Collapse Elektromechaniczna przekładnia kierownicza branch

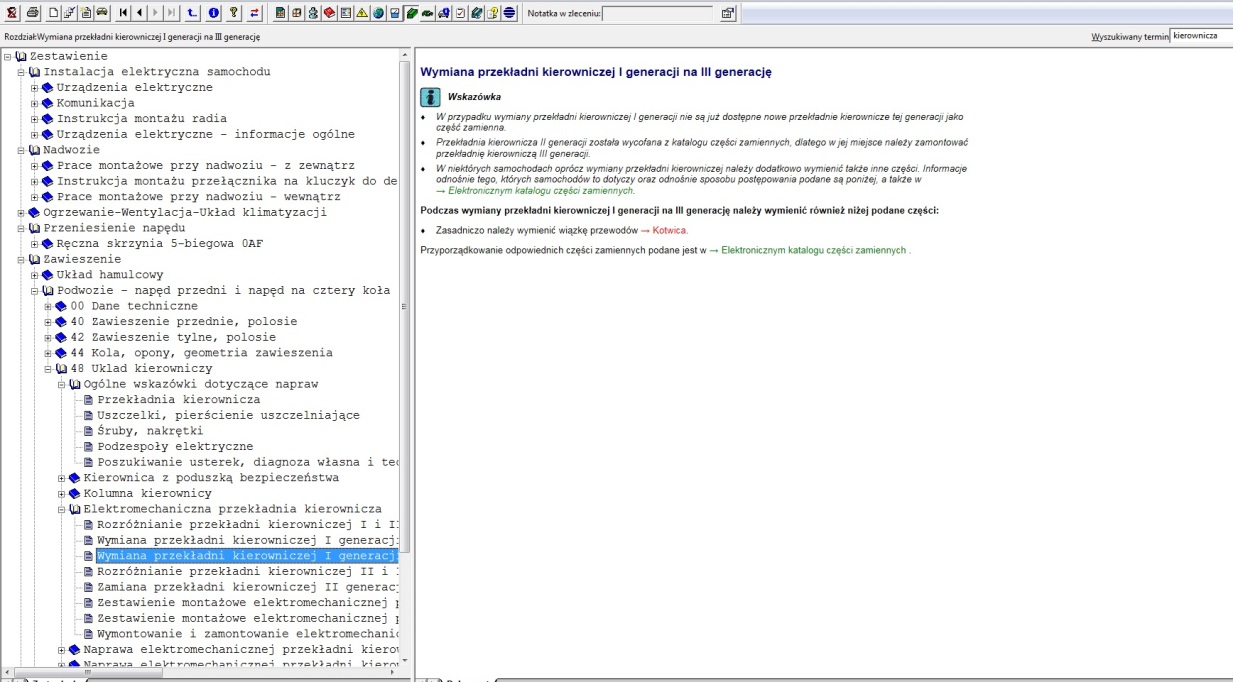point(61,509)
